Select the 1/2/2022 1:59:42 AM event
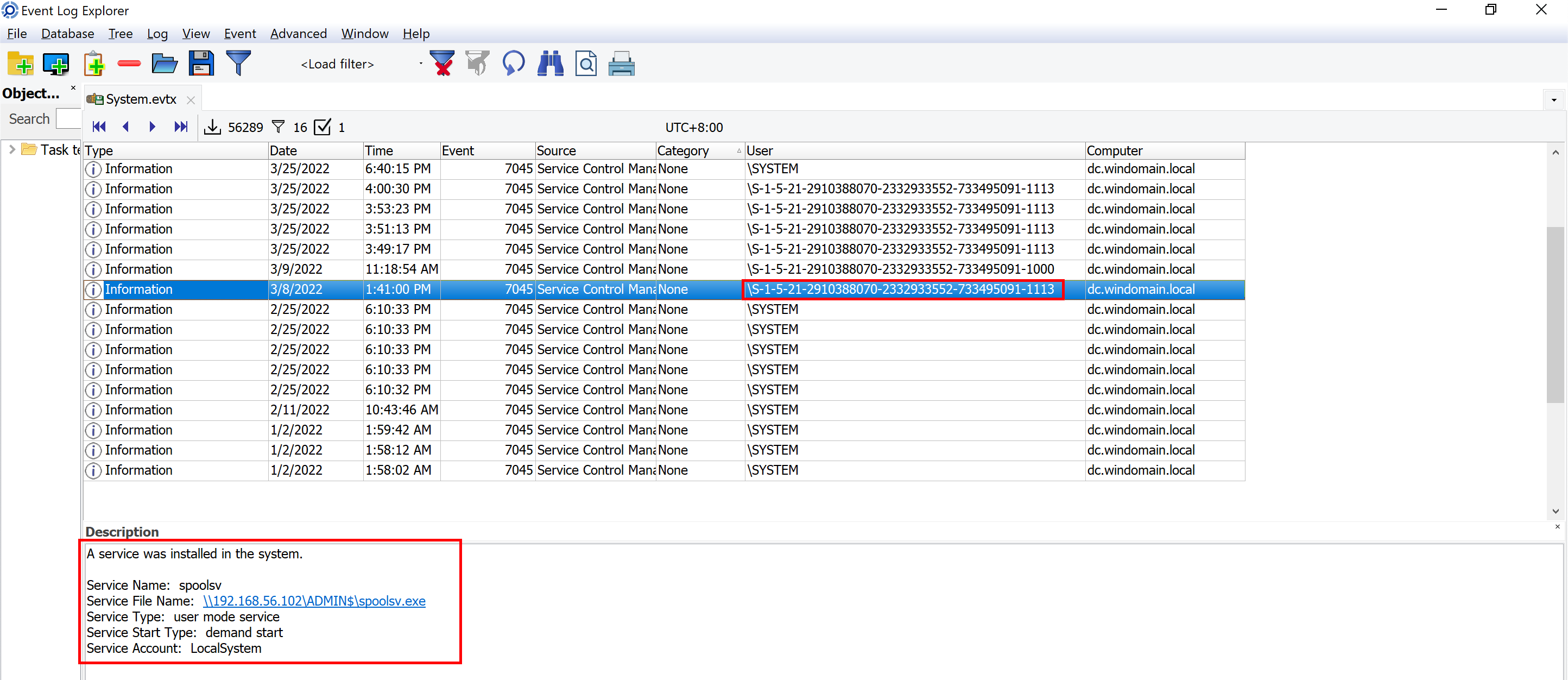Screen dimensions: 1568x680 664,430
